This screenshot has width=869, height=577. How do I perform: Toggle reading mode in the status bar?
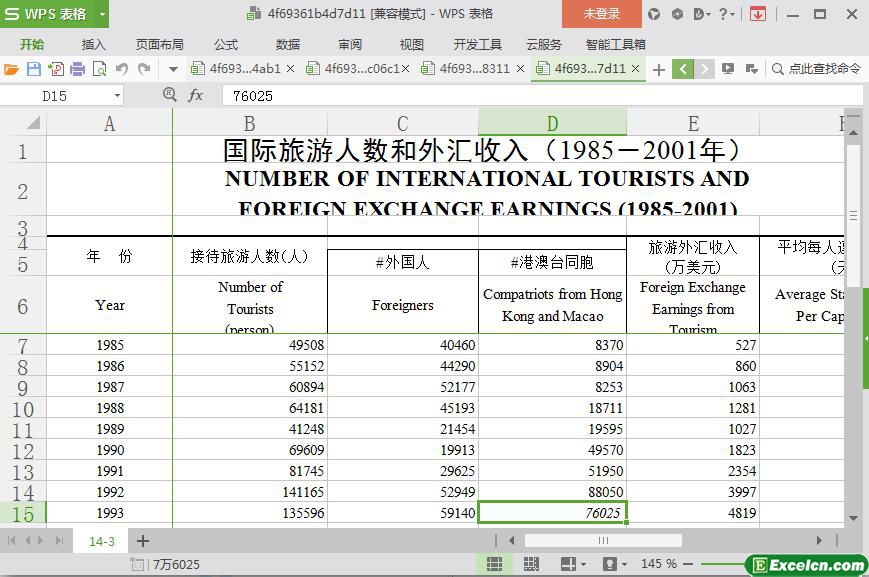pyautogui.click(x=567, y=564)
